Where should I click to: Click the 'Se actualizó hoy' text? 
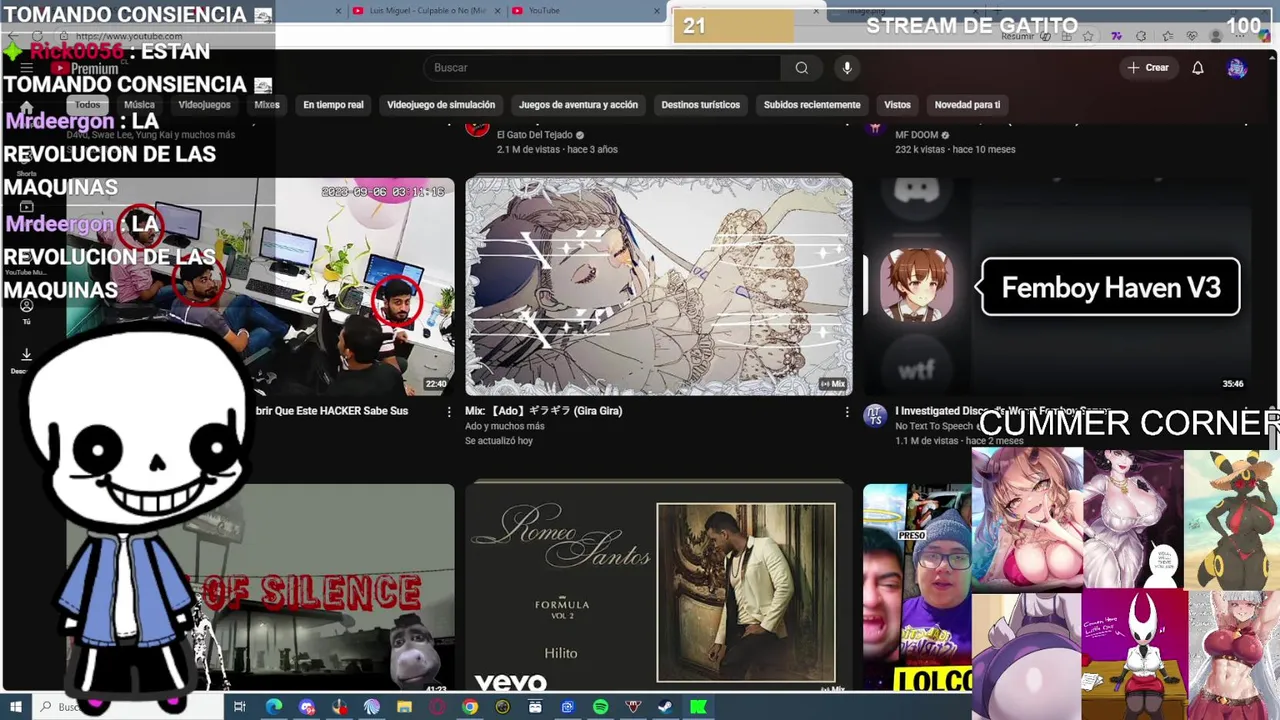tap(499, 441)
